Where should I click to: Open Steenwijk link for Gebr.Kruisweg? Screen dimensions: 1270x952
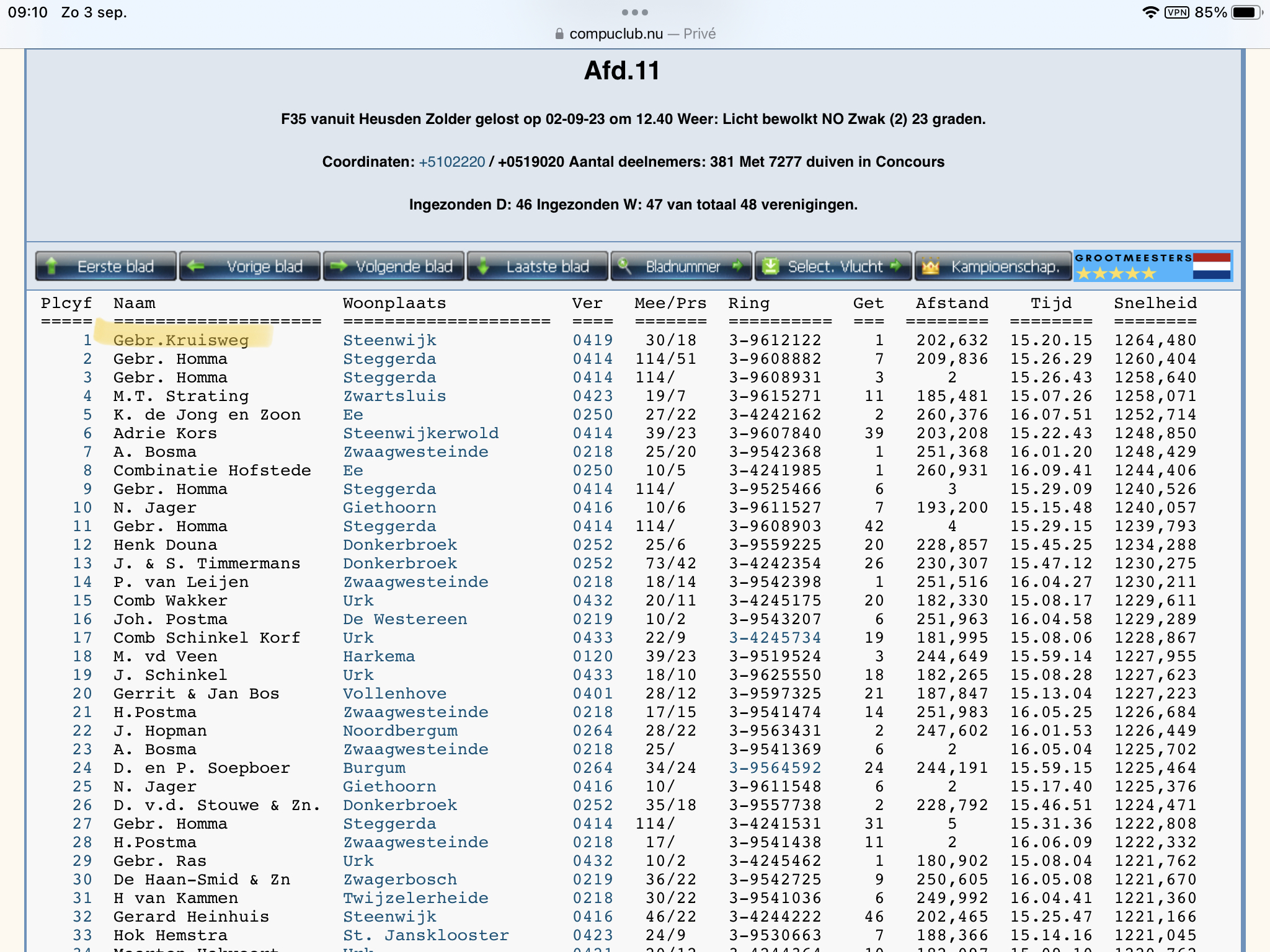390,340
